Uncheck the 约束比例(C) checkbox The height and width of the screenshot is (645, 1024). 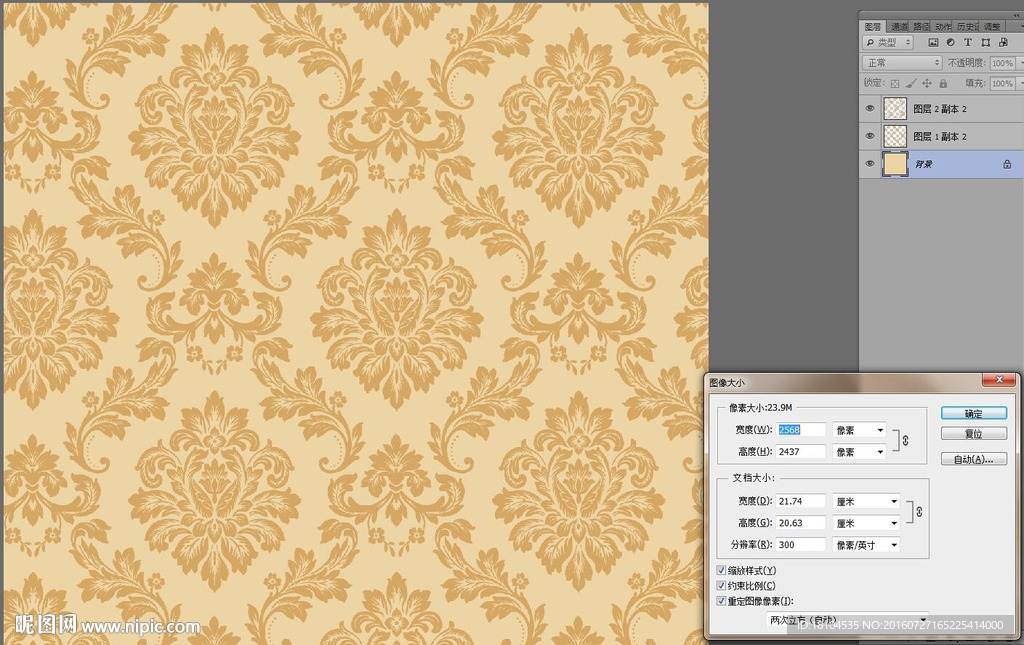(x=721, y=586)
